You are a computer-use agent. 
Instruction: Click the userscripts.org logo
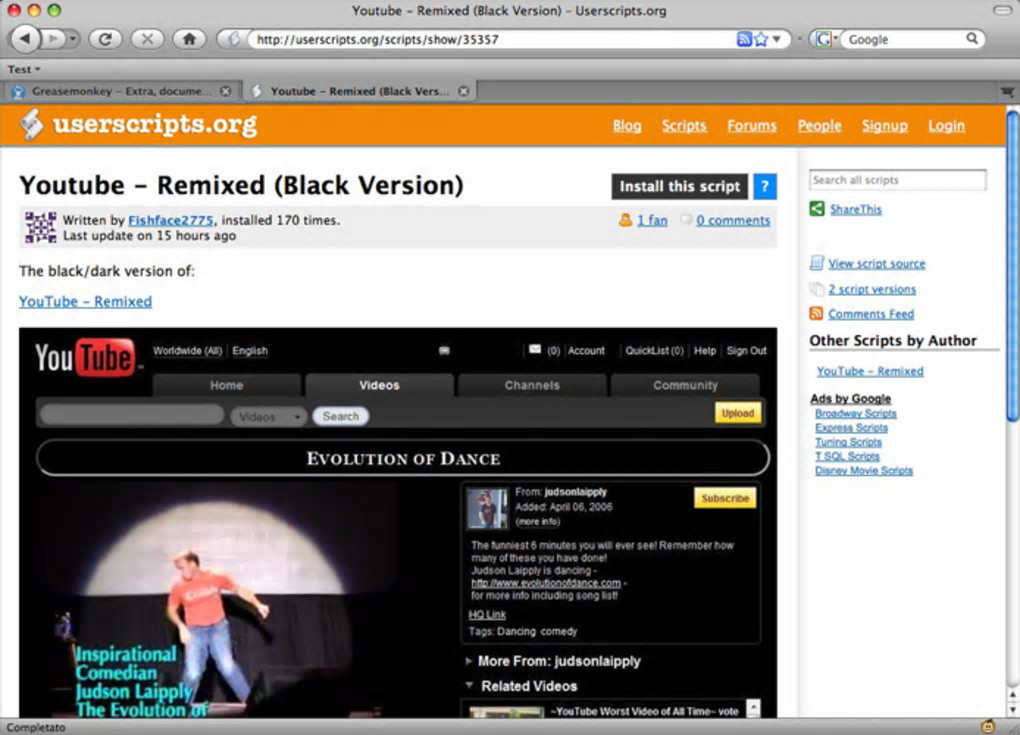[138, 124]
